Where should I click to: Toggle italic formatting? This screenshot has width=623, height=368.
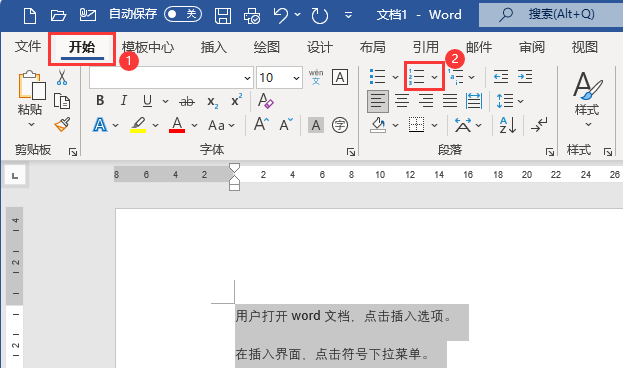click(x=124, y=101)
